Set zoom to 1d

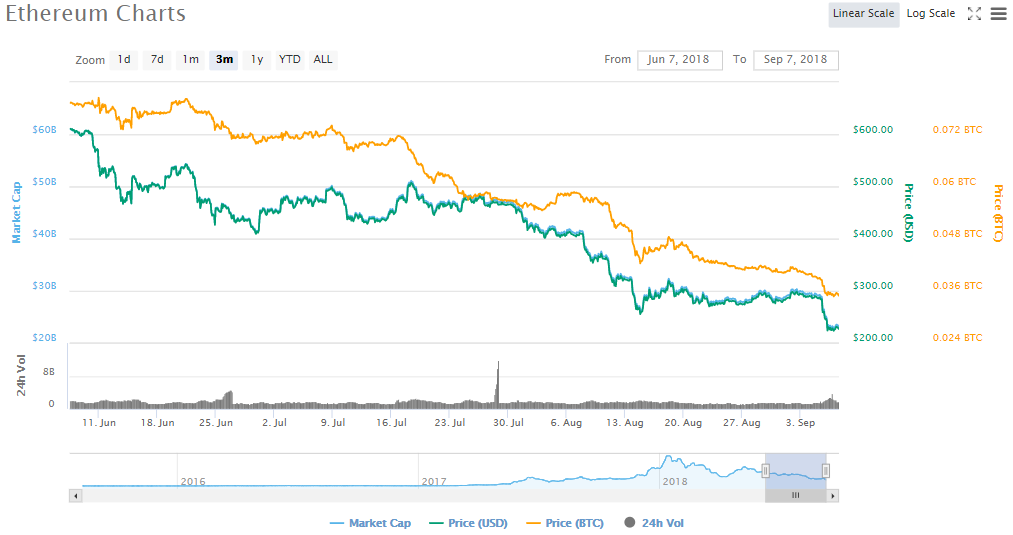pos(124,59)
